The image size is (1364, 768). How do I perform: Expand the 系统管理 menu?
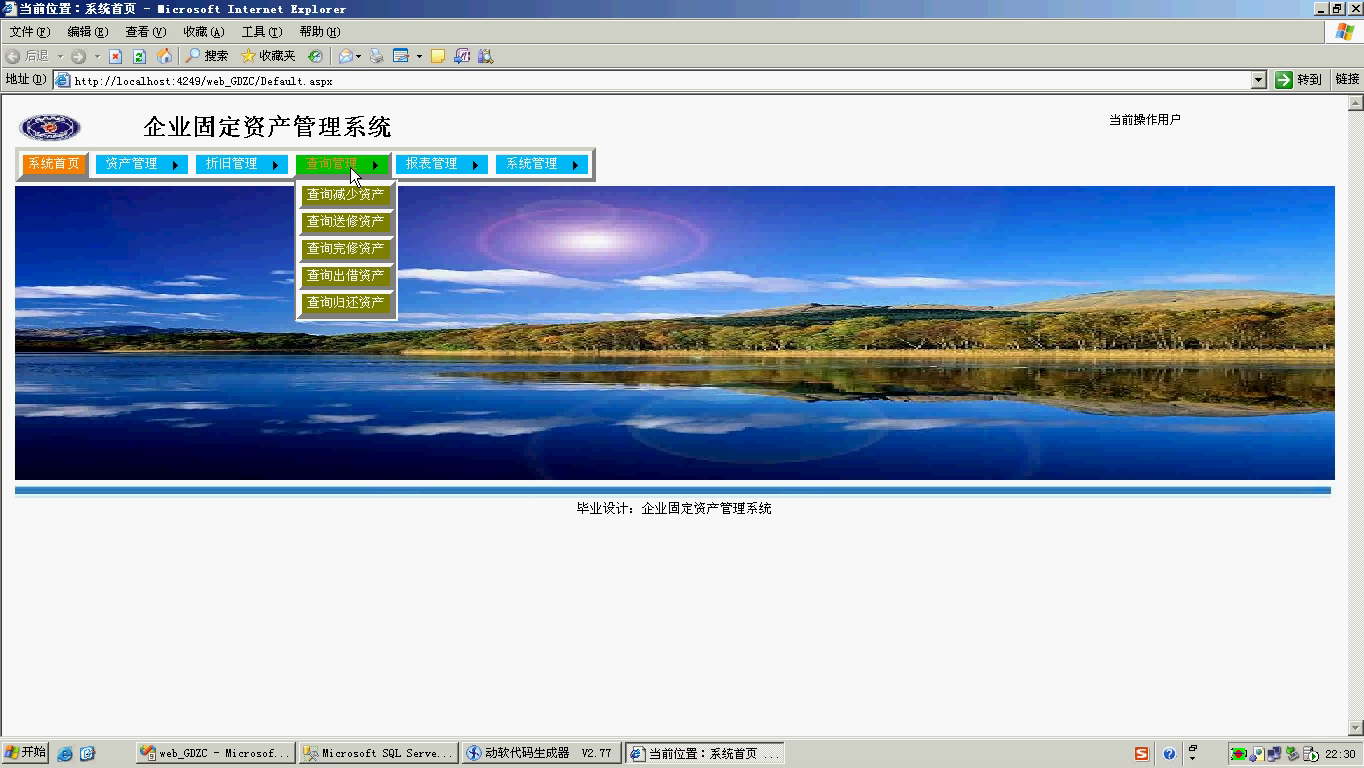(x=541, y=164)
